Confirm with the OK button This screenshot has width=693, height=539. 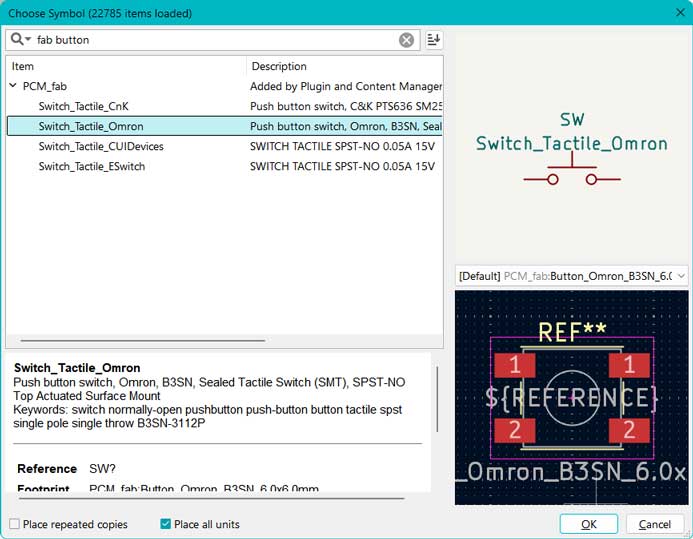pos(589,524)
